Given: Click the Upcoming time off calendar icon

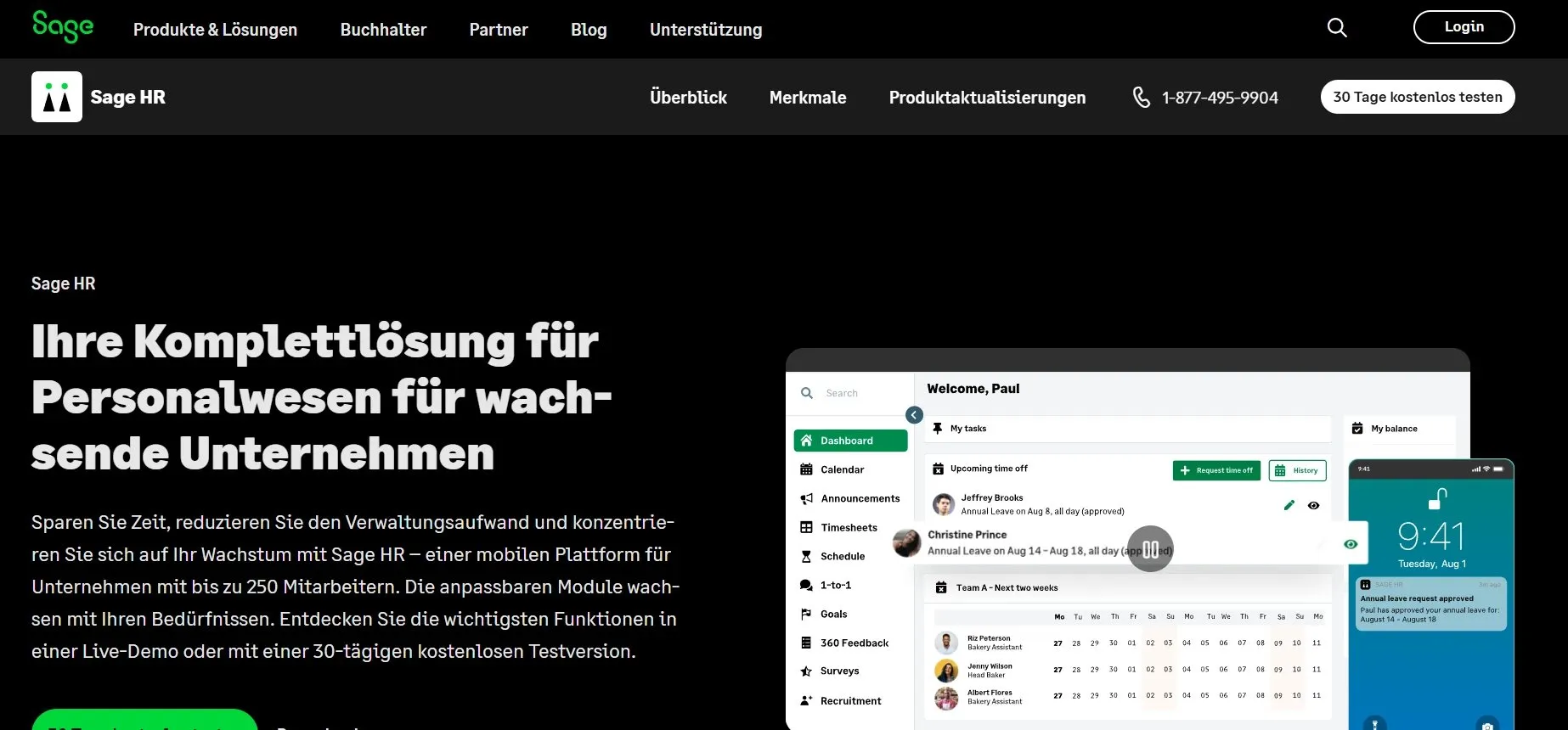Looking at the screenshot, I should [x=939, y=469].
